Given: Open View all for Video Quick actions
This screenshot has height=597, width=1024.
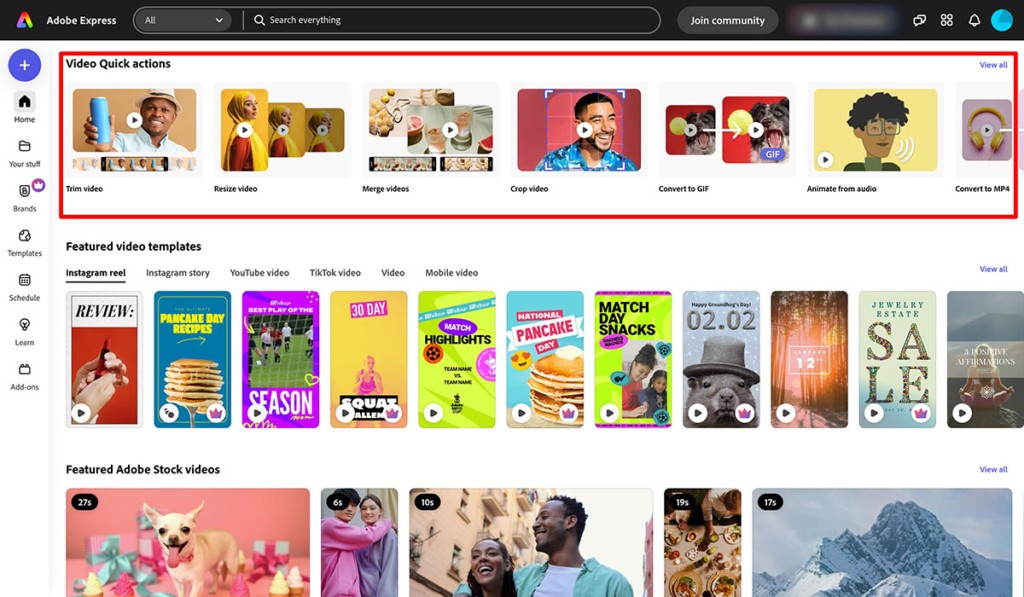Looking at the screenshot, I should coord(993,64).
